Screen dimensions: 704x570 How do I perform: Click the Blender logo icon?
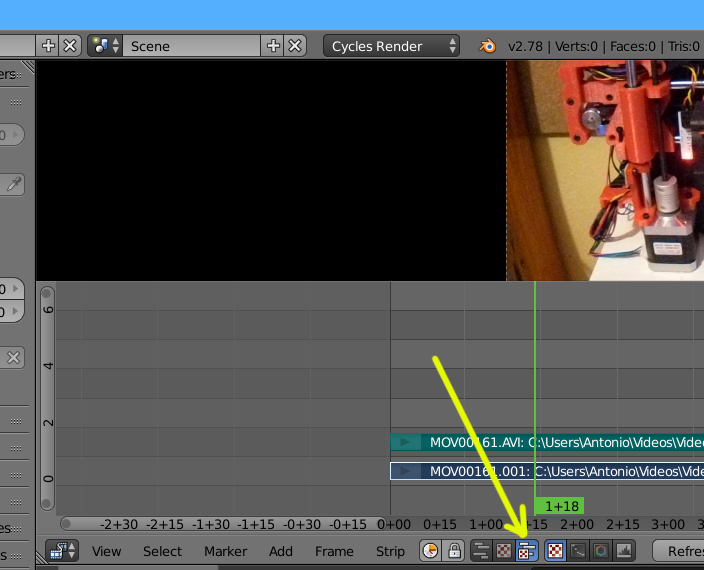coord(487,46)
